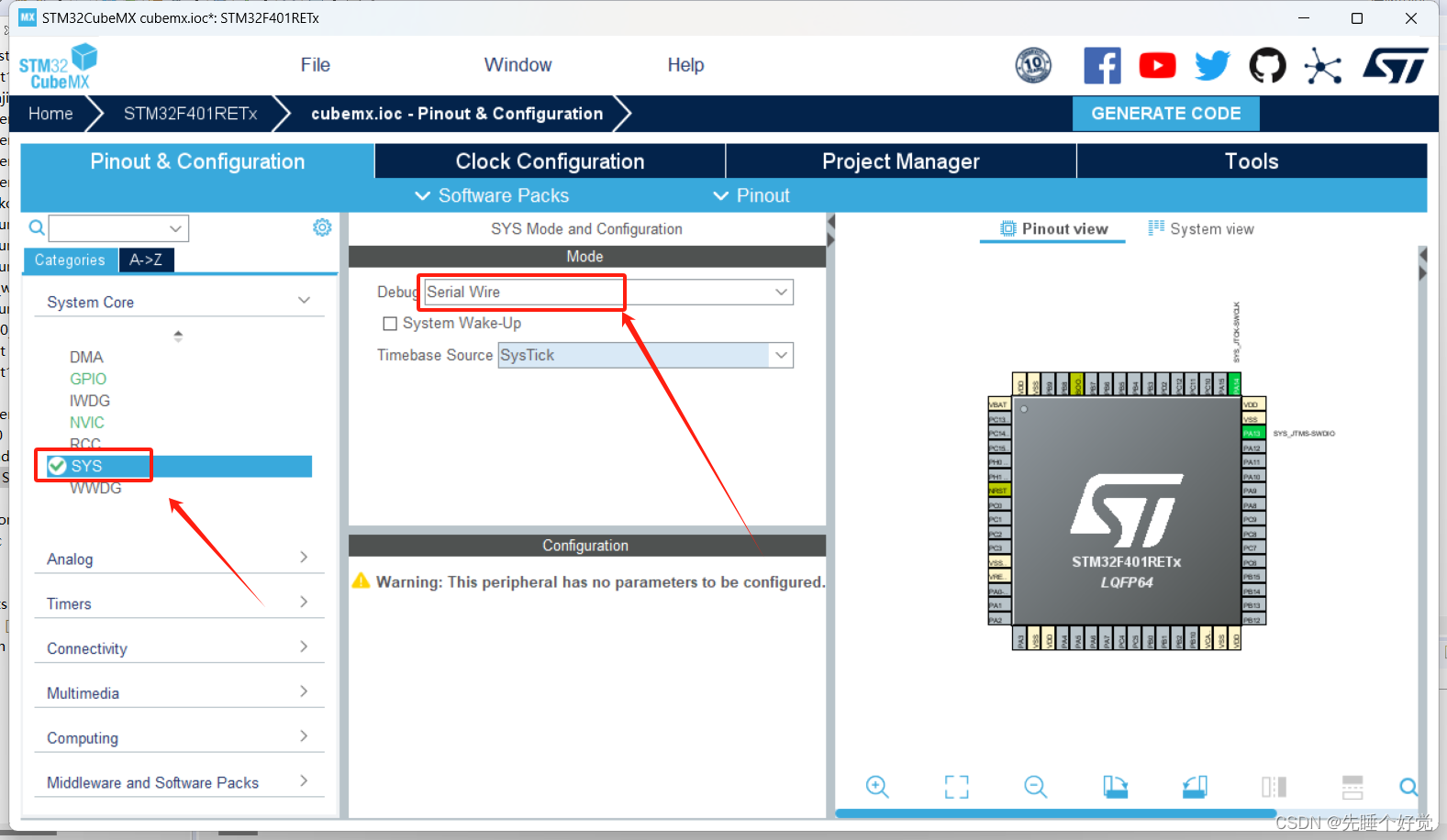Click the vertical split view icon
This screenshot has height=840, width=1447.
pyautogui.click(x=1274, y=787)
